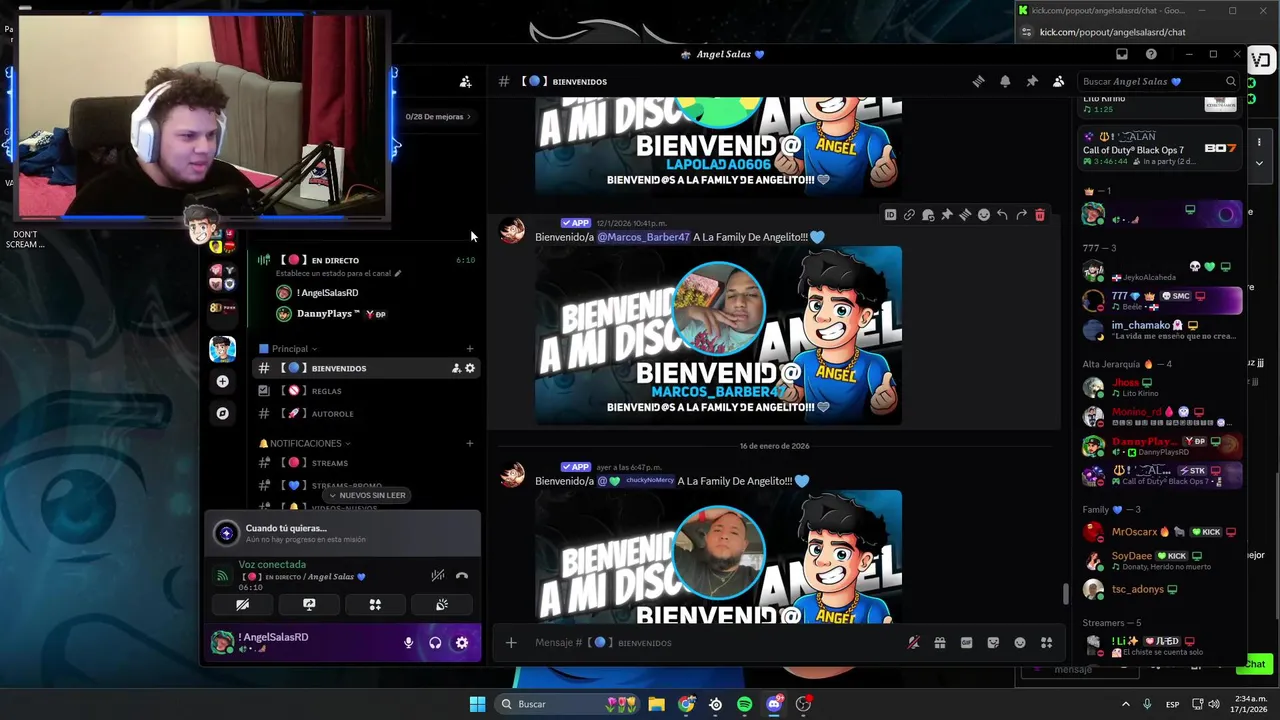Screen dimensions: 1280x720
Task: Disconnect from voice channel
Action: coord(462,575)
